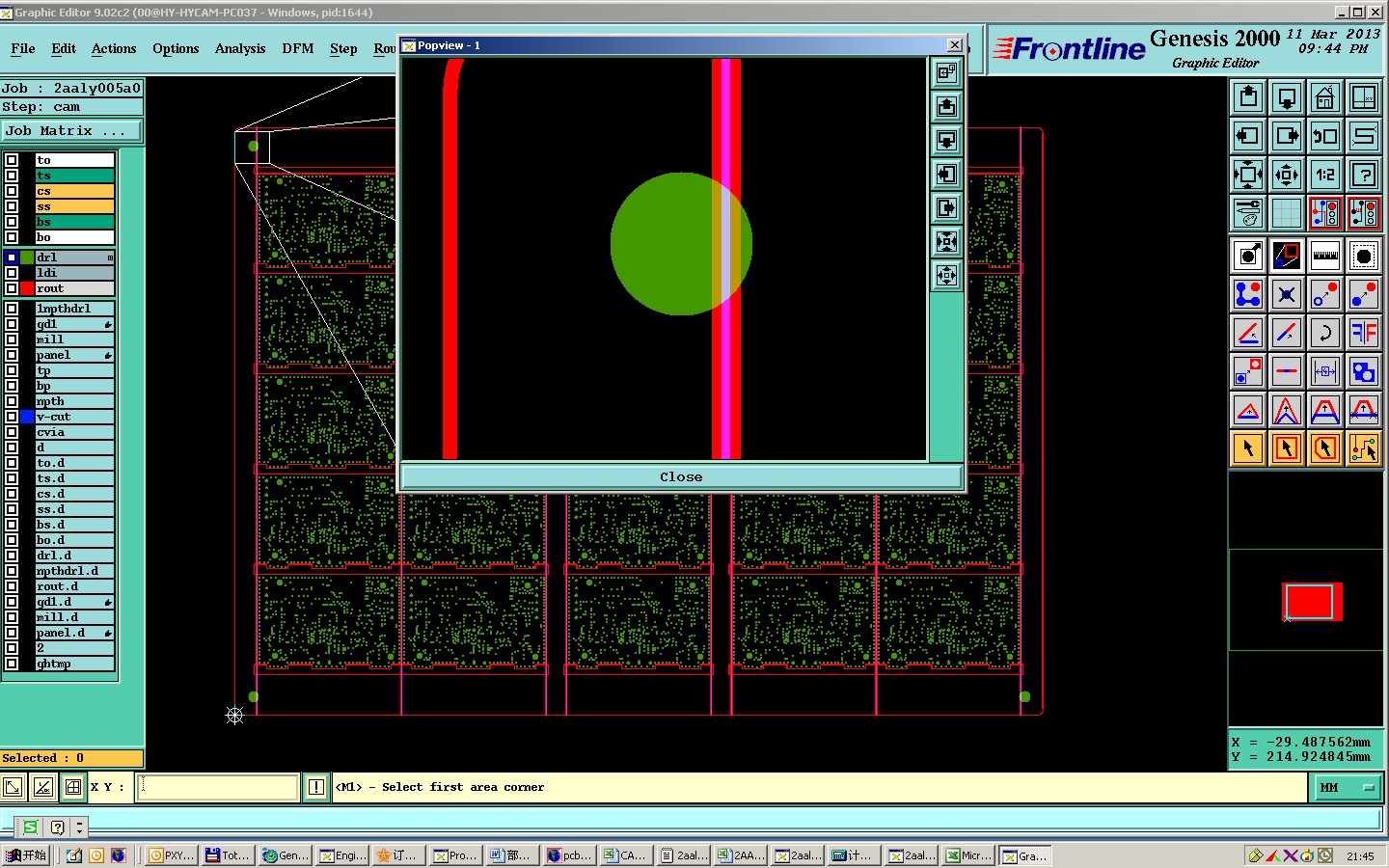
Task: Toggle the grid display icon
Action: point(1287,213)
